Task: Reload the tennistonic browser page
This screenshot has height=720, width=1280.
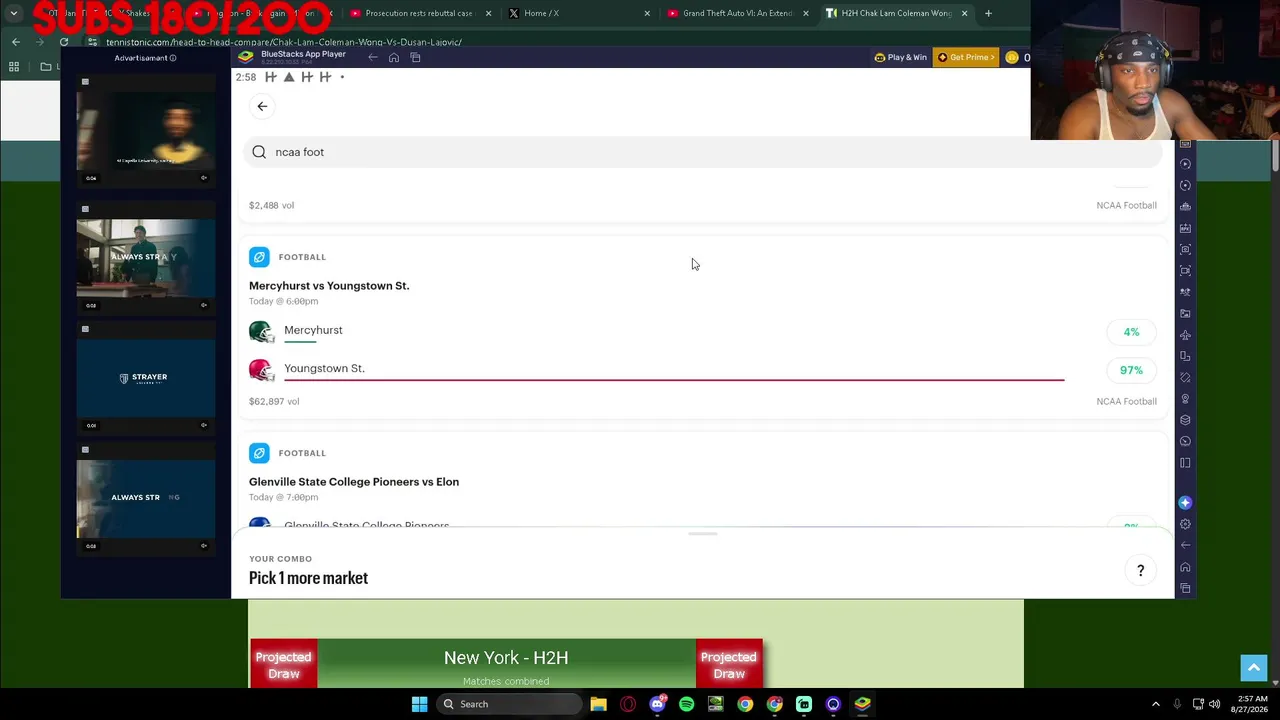Action: coord(64,42)
